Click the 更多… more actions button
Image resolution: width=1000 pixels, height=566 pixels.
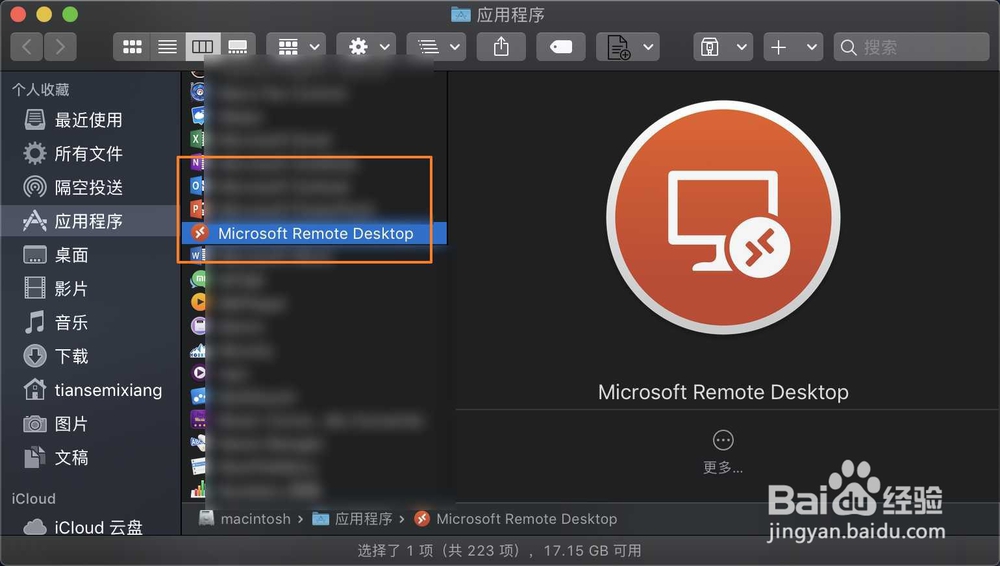(x=723, y=452)
